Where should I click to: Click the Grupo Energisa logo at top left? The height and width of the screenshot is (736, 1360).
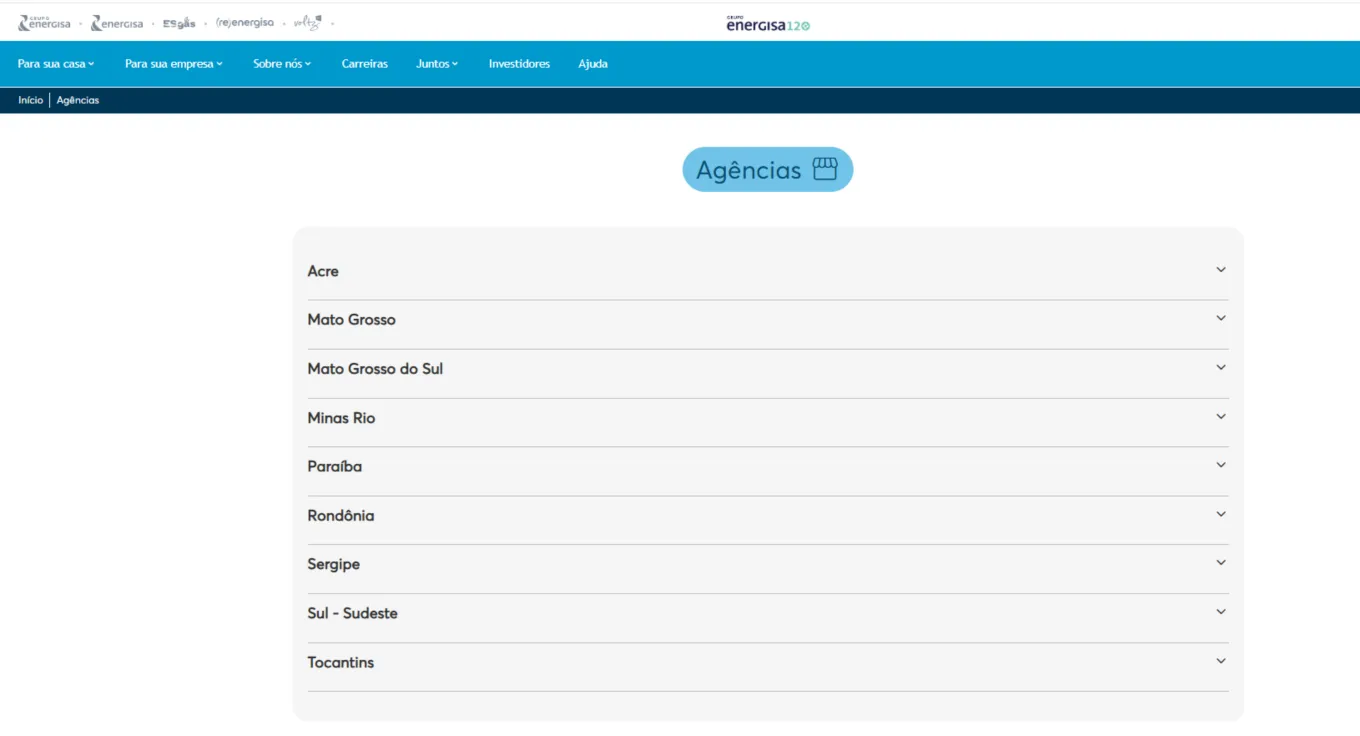point(45,23)
